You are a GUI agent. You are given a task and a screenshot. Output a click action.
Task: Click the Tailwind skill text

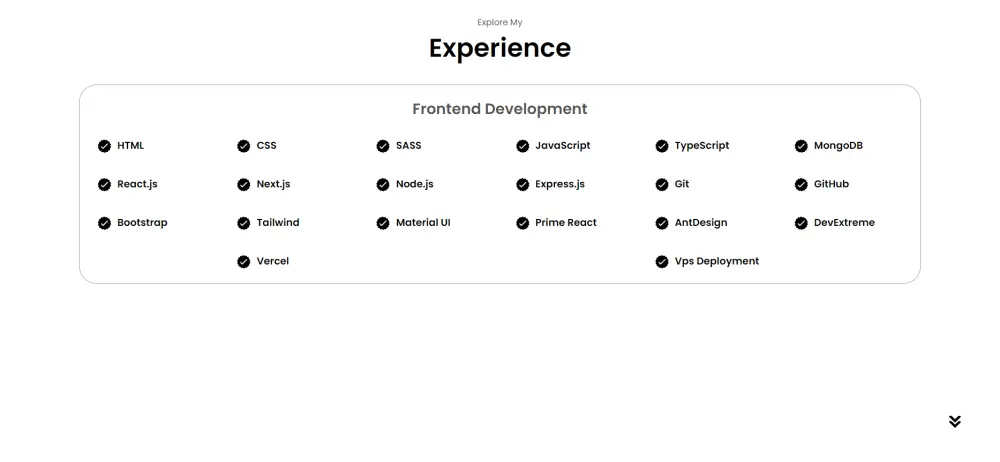pyautogui.click(x=278, y=223)
